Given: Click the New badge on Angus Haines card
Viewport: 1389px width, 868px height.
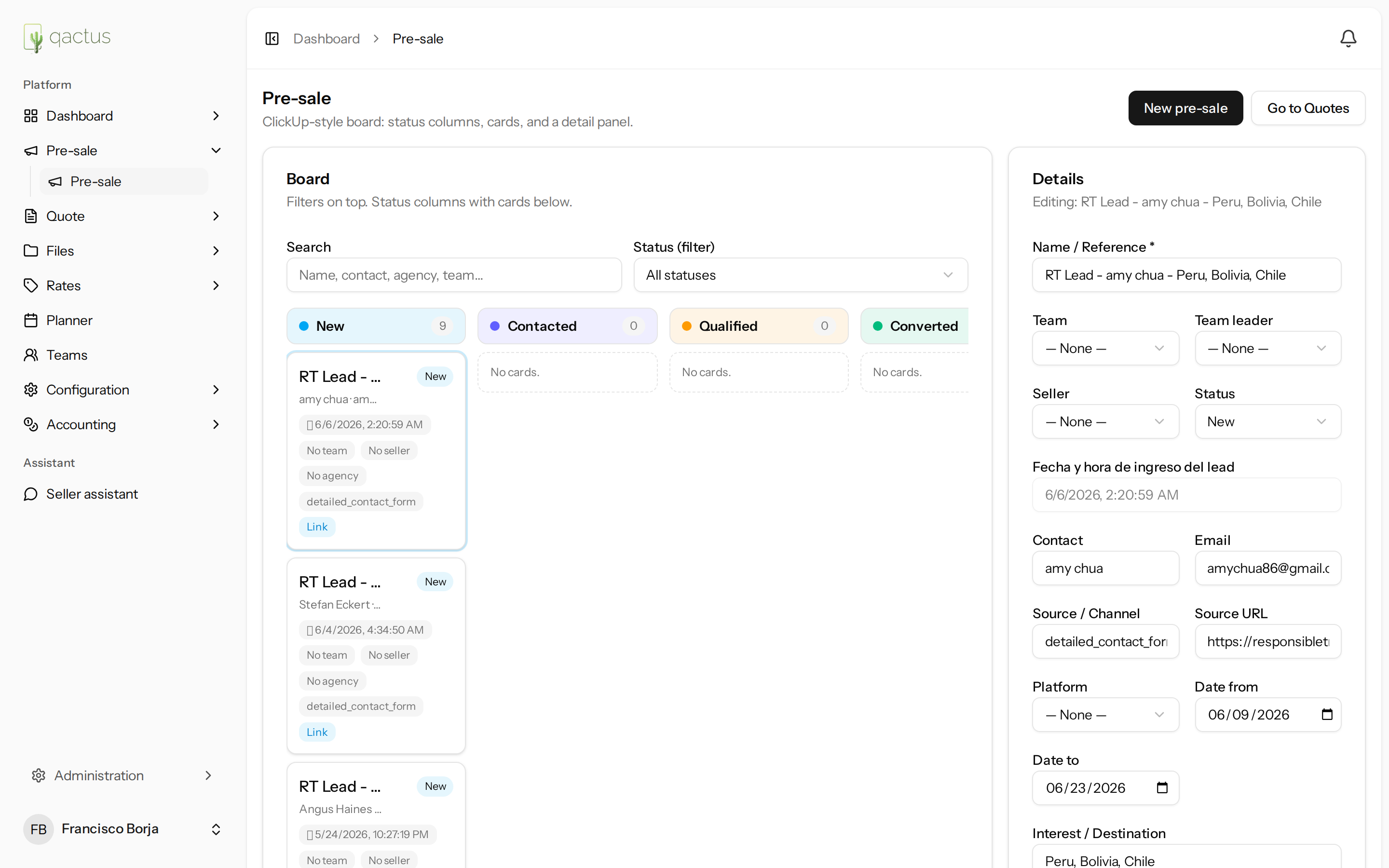Looking at the screenshot, I should point(435,786).
